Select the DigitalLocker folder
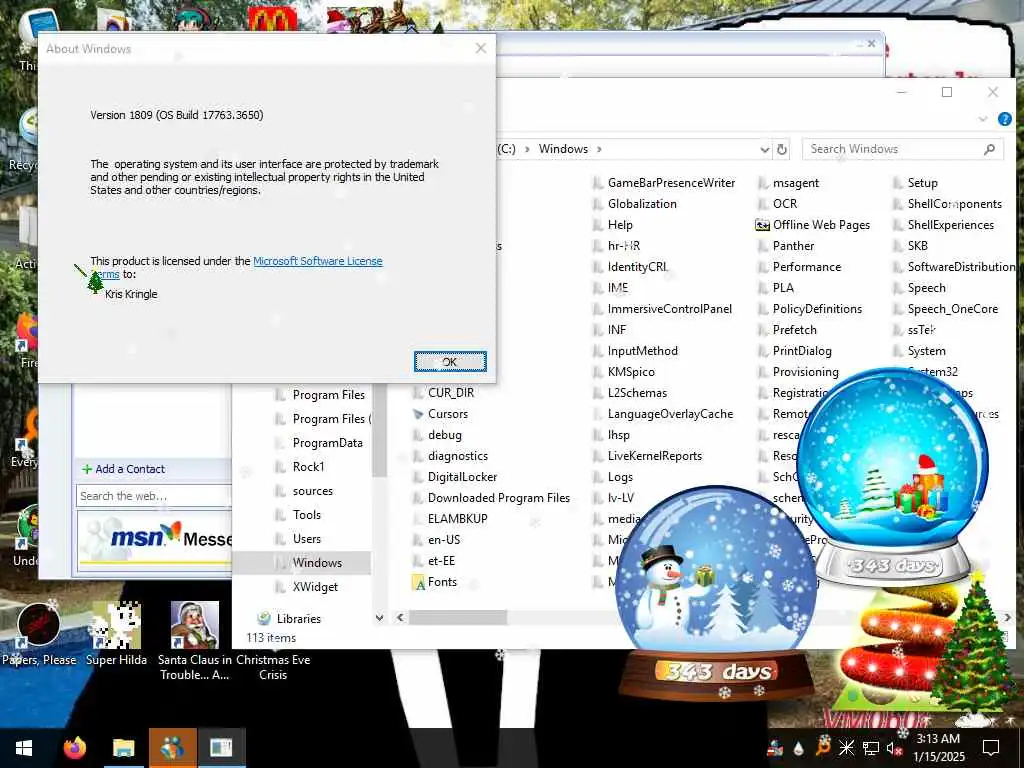 click(462, 477)
